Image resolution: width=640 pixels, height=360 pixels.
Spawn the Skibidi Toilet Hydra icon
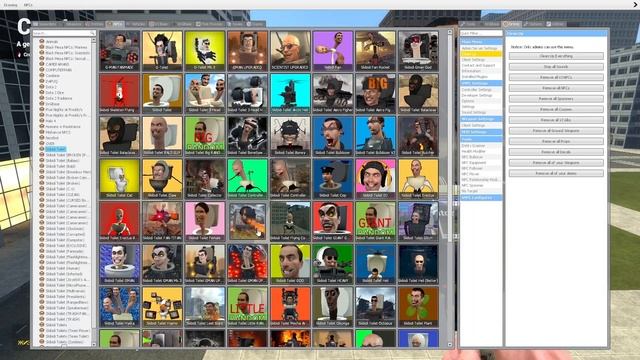pyautogui.click(x=120, y=306)
